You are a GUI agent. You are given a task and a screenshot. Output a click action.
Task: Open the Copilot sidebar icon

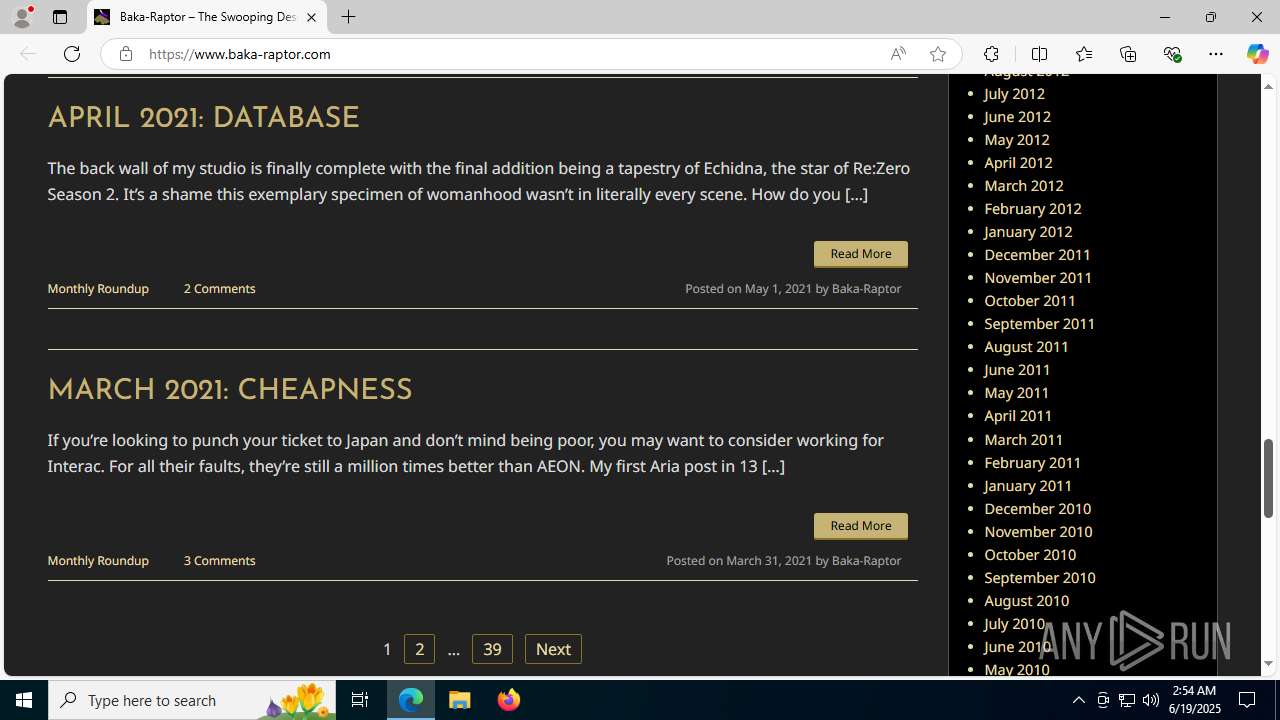[1257, 54]
